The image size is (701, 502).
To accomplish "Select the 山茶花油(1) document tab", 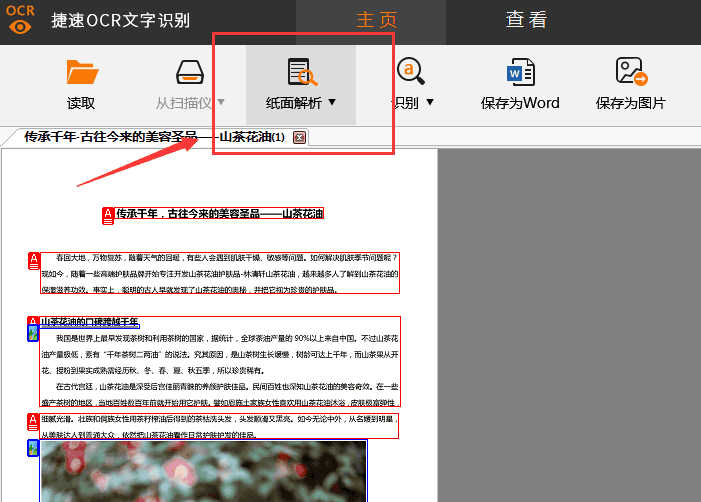I will click(x=154, y=137).
